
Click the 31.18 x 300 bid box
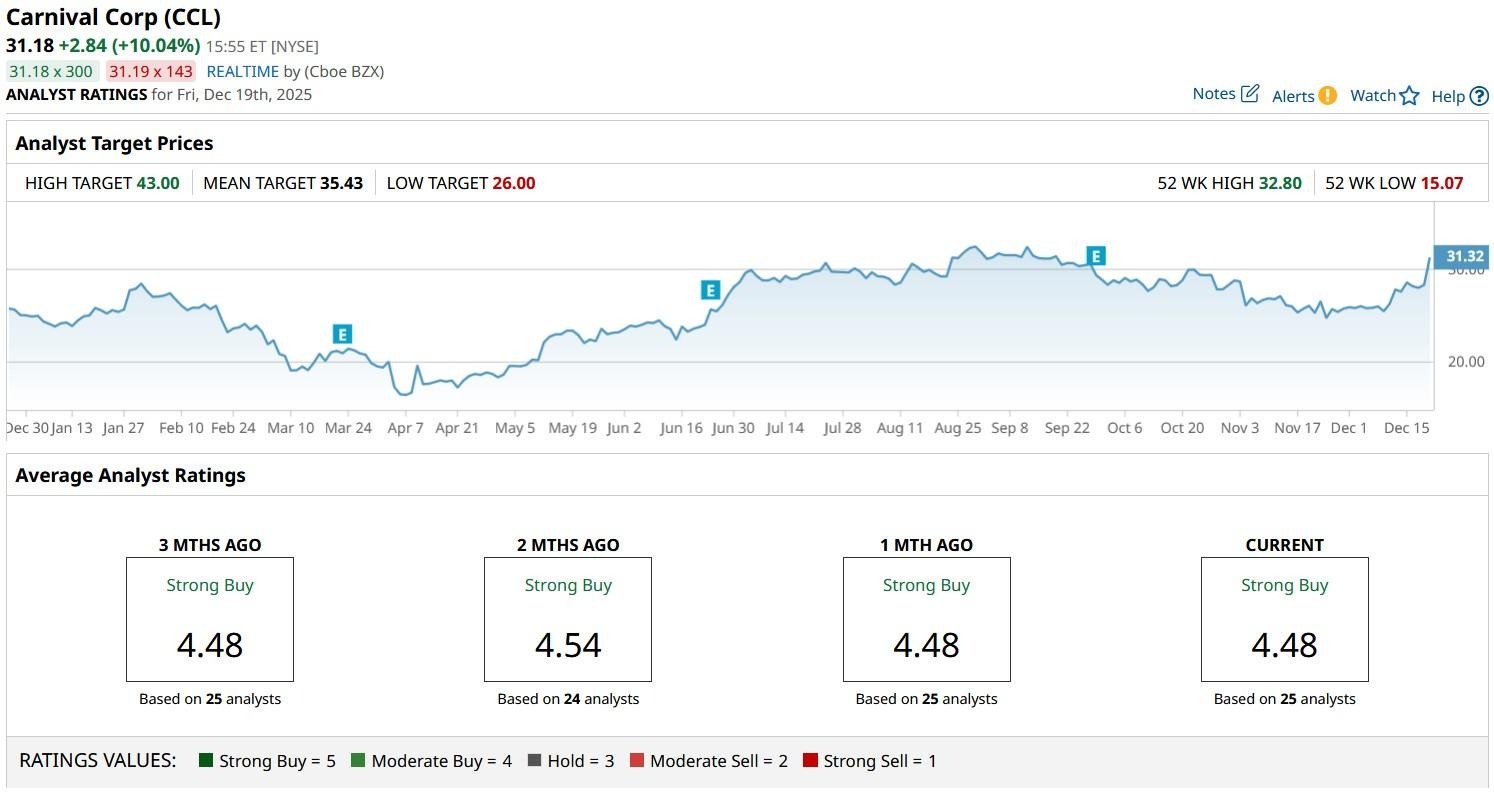pyautogui.click(x=52, y=71)
